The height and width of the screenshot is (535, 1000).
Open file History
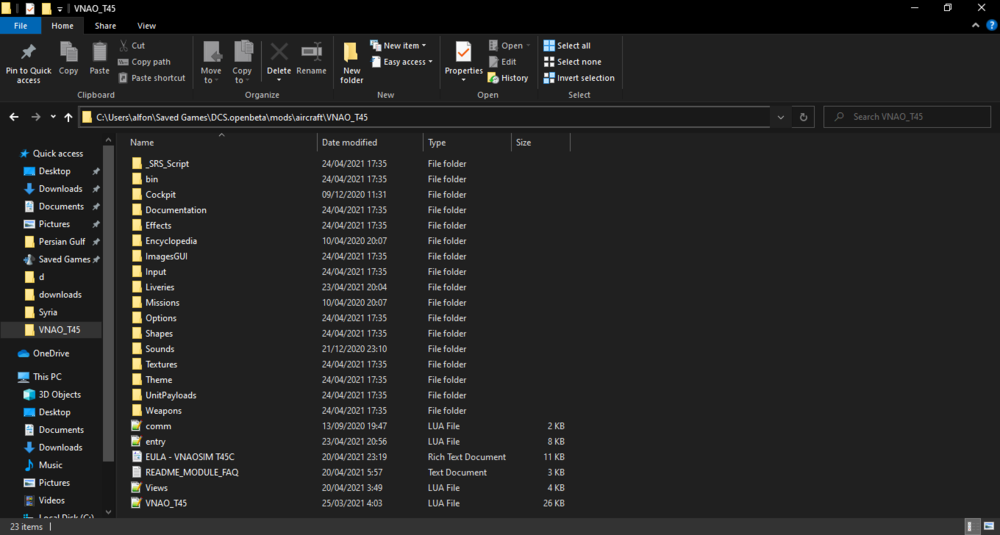point(508,78)
